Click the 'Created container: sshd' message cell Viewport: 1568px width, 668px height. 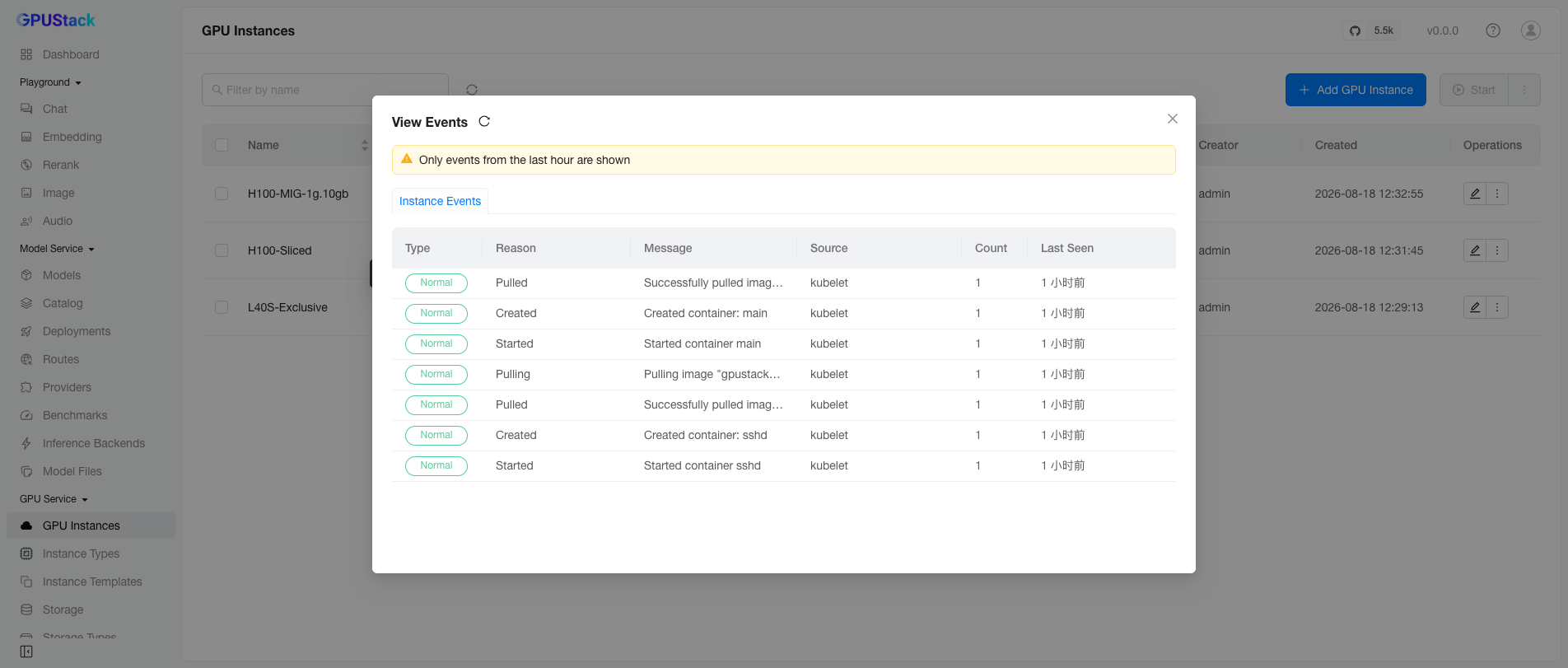click(x=706, y=435)
